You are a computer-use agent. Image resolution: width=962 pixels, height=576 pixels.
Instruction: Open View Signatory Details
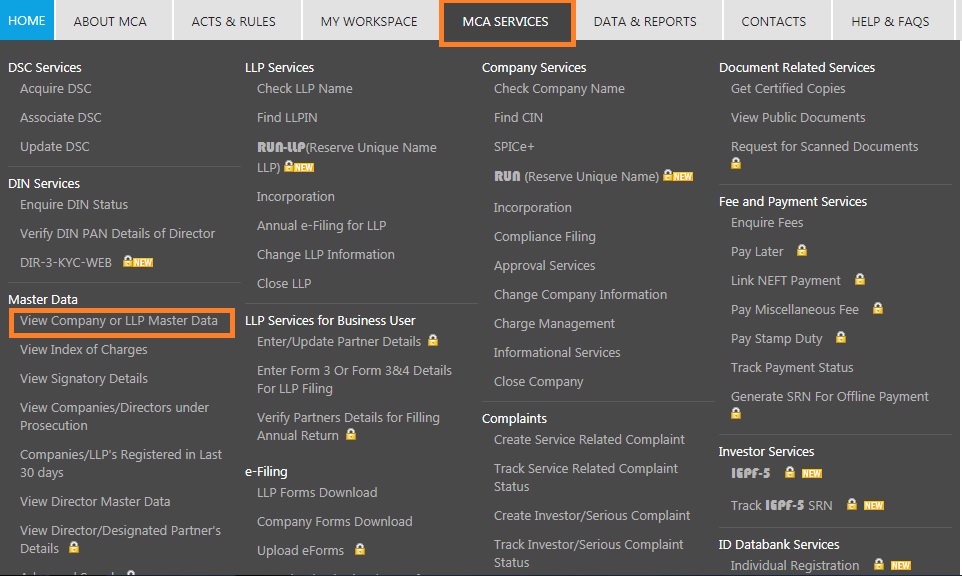coord(83,378)
